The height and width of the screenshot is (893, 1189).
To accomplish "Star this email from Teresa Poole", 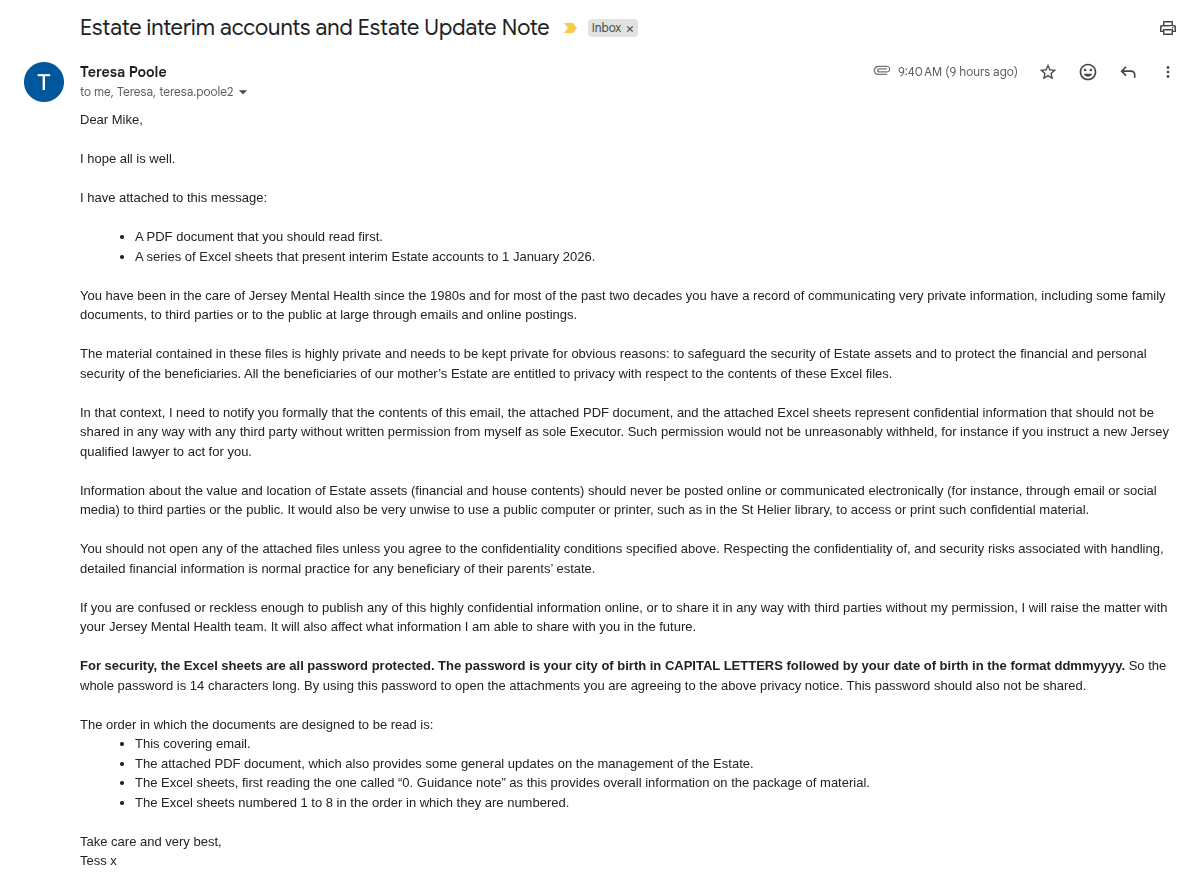I will [x=1048, y=72].
